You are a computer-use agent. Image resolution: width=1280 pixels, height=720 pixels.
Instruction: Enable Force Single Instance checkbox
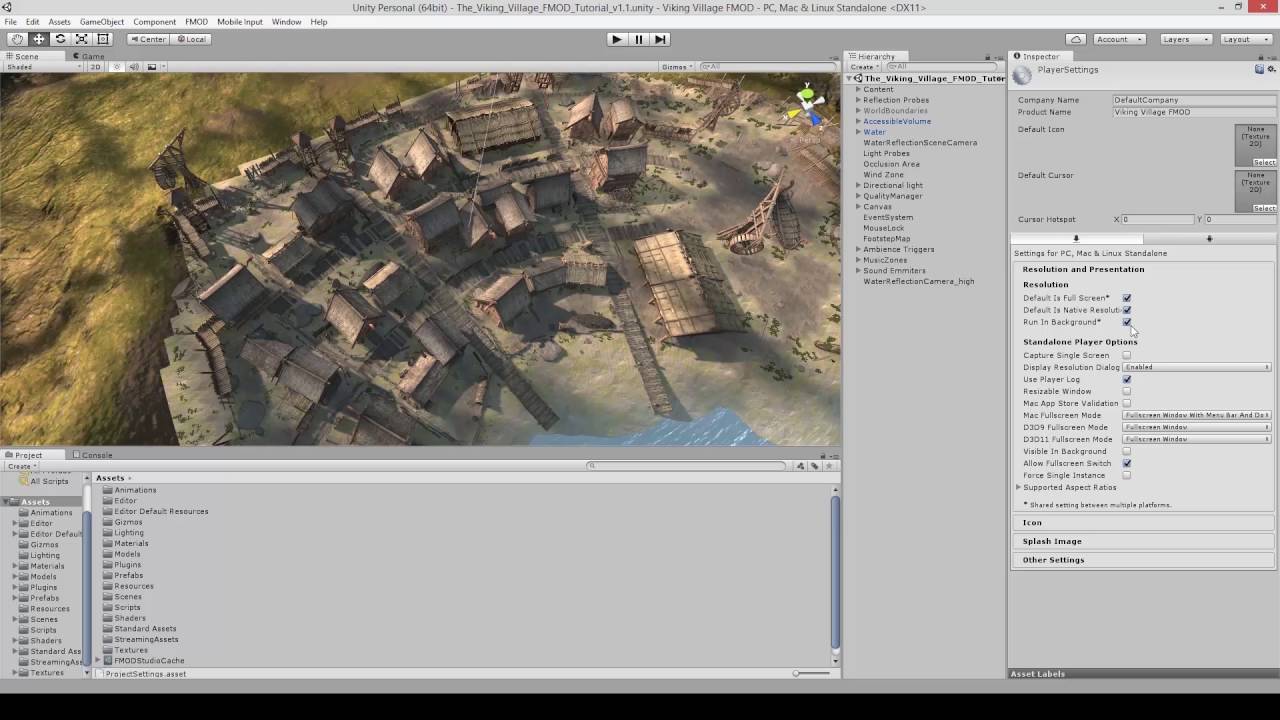click(1127, 475)
